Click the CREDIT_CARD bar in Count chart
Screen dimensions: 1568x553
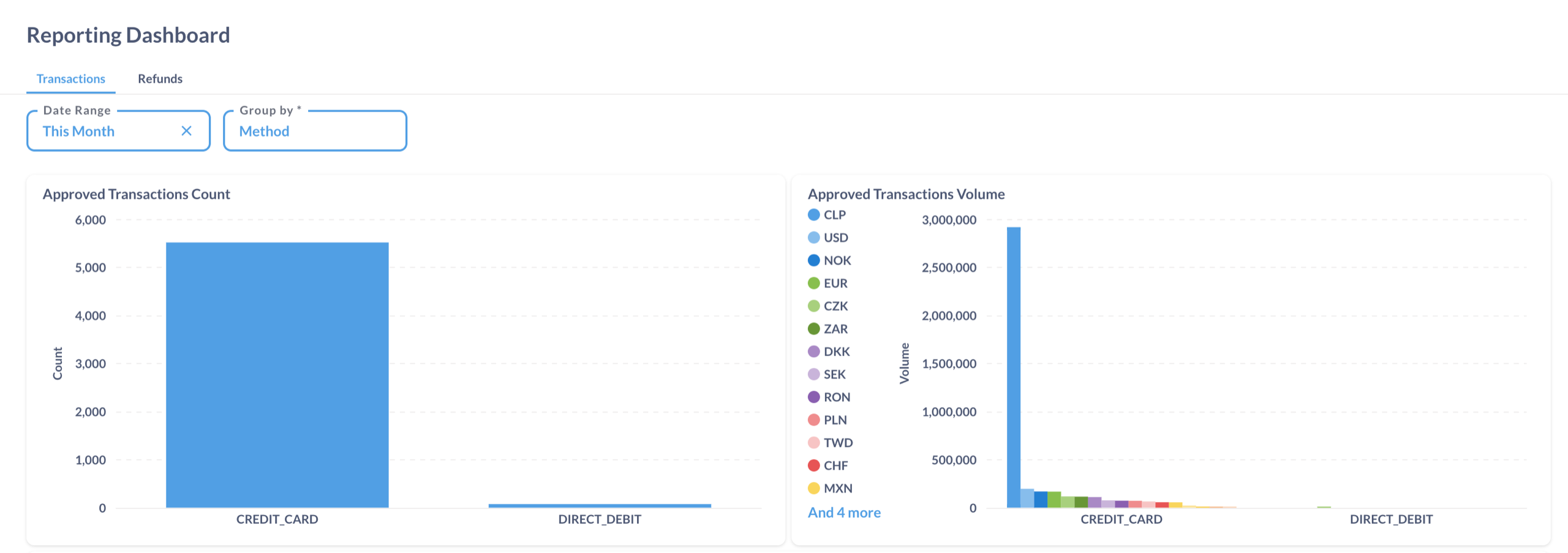(x=277, y=375)
